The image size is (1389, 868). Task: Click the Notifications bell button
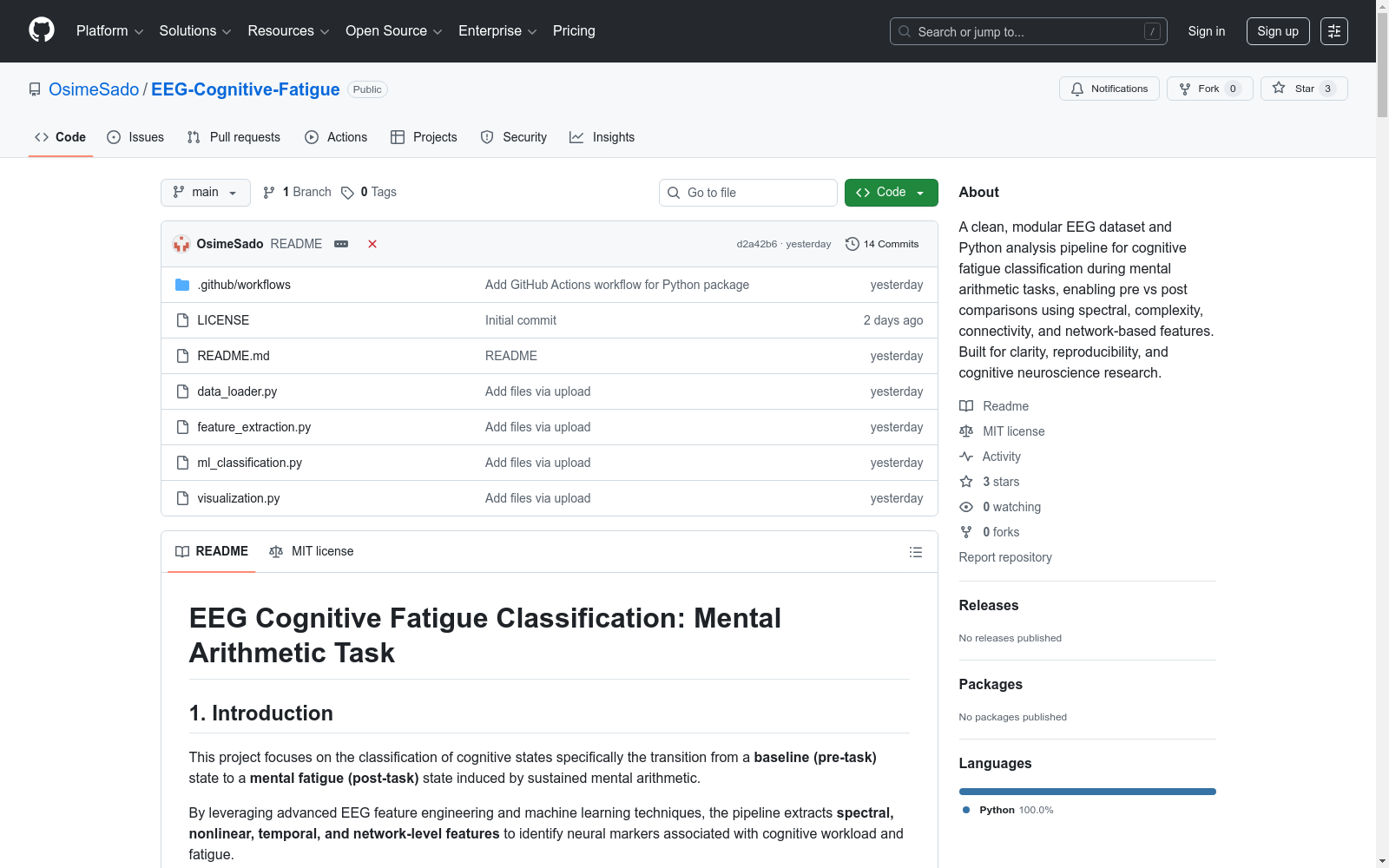pyautogui.click(x=1109, y=89)
